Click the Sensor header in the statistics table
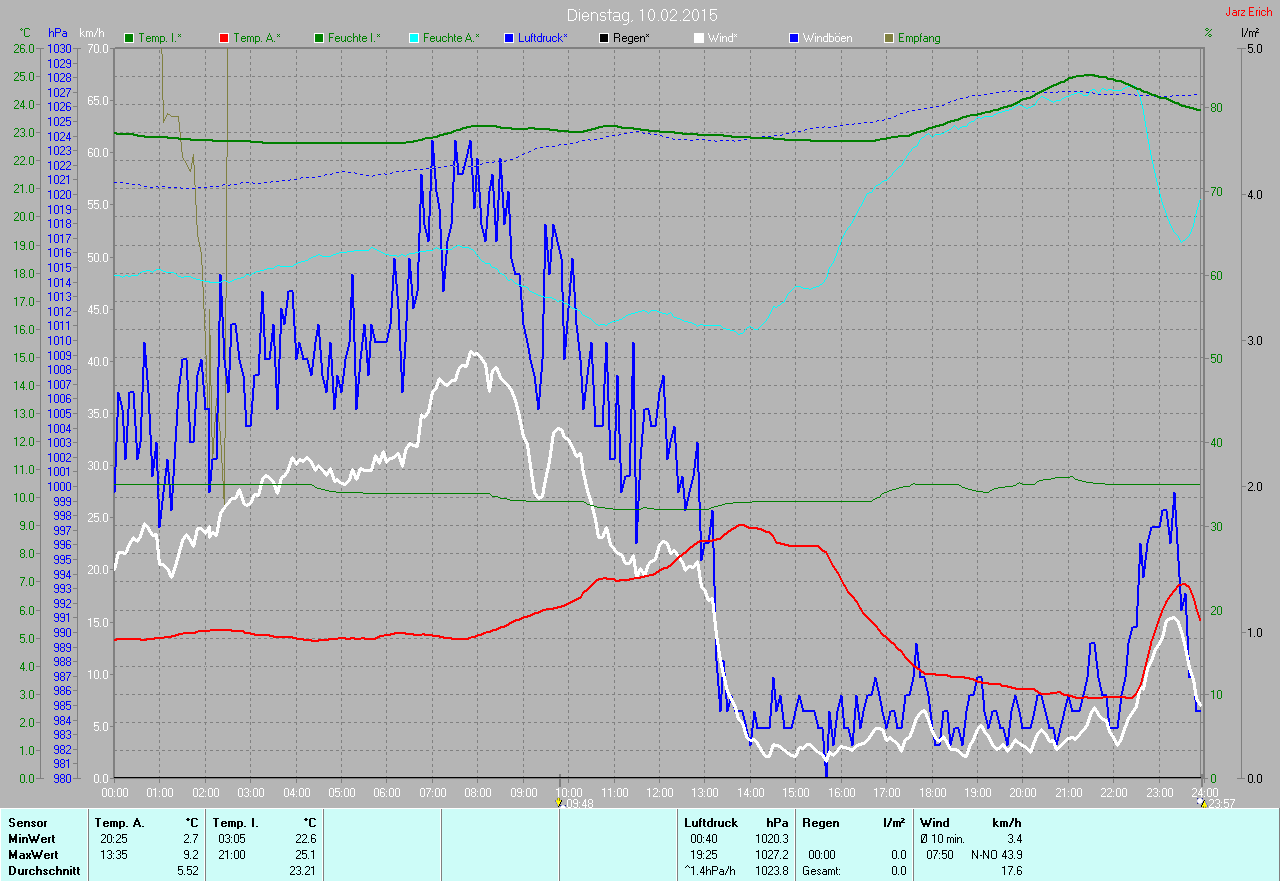Image resolution: width=1280 pixels, height=881 pixels. pos(28,823)
